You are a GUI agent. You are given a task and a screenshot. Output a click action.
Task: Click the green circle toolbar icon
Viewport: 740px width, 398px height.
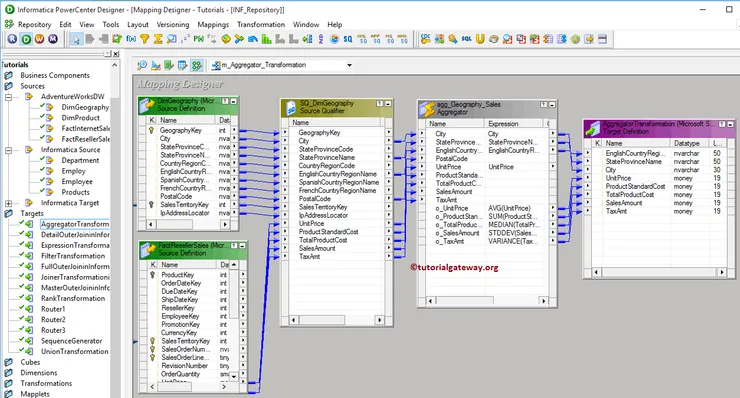coord(575,39)
